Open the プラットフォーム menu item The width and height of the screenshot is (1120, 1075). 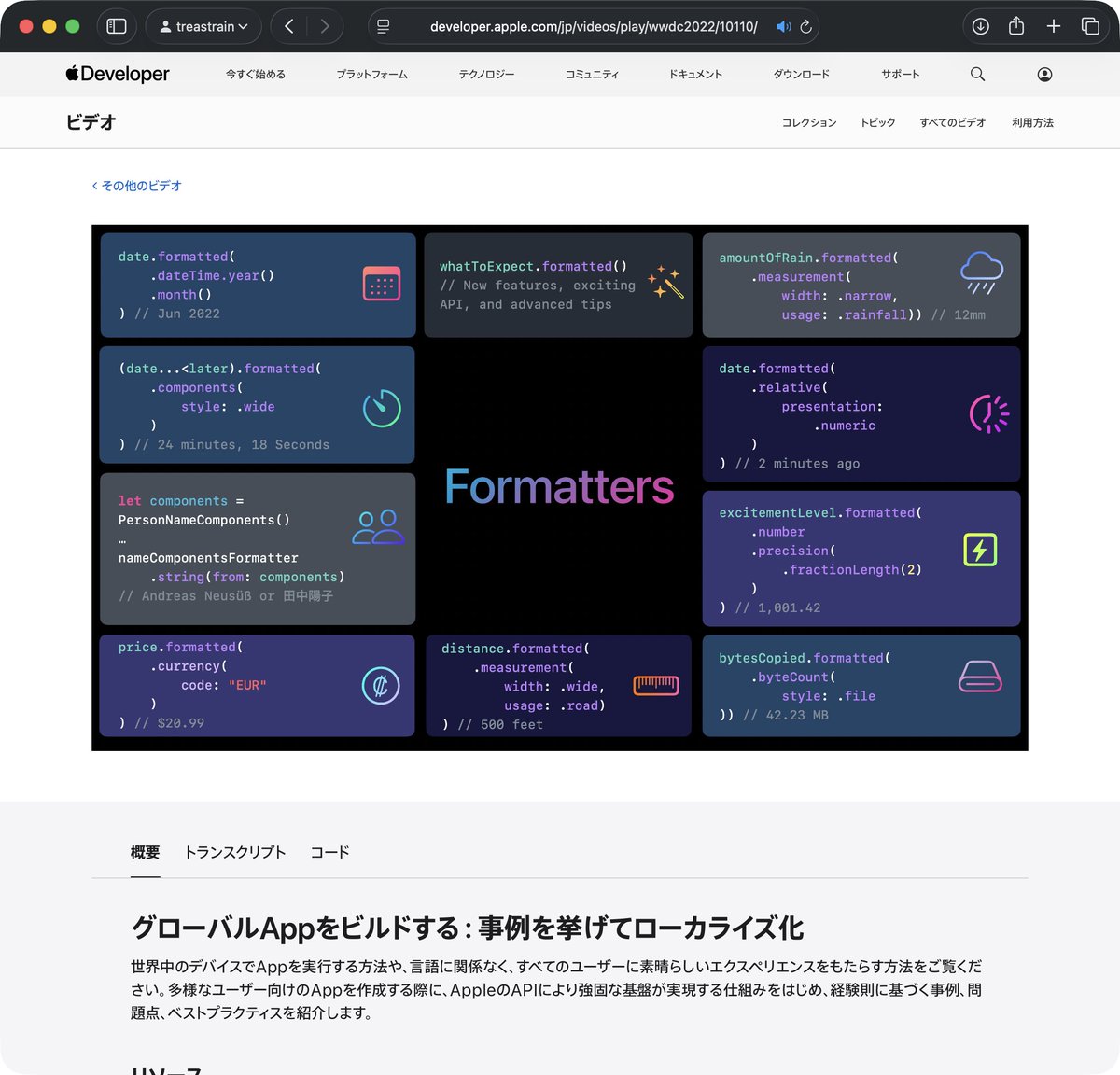[x=372, y=74]
